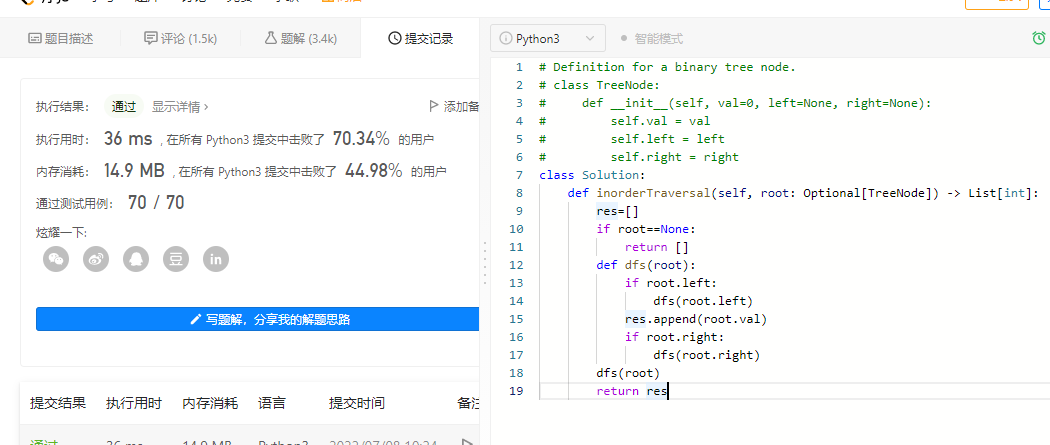
Task: Click the 'if root==None:' code line
Action: coord(646,229)
